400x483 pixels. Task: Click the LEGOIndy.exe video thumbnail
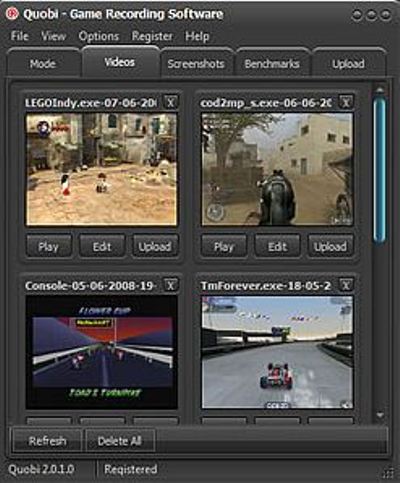pos(102,169)
